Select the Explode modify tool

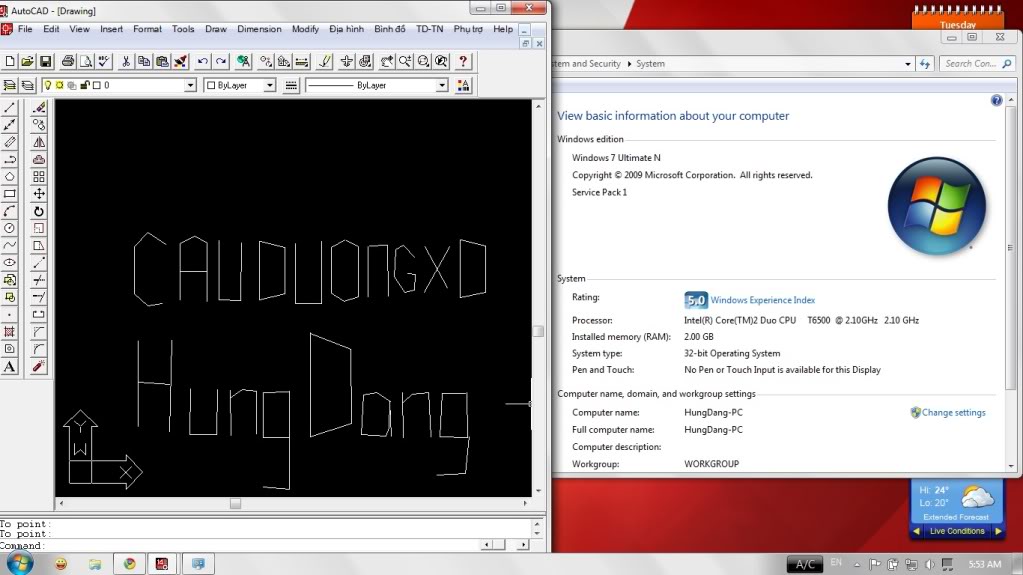39,366
